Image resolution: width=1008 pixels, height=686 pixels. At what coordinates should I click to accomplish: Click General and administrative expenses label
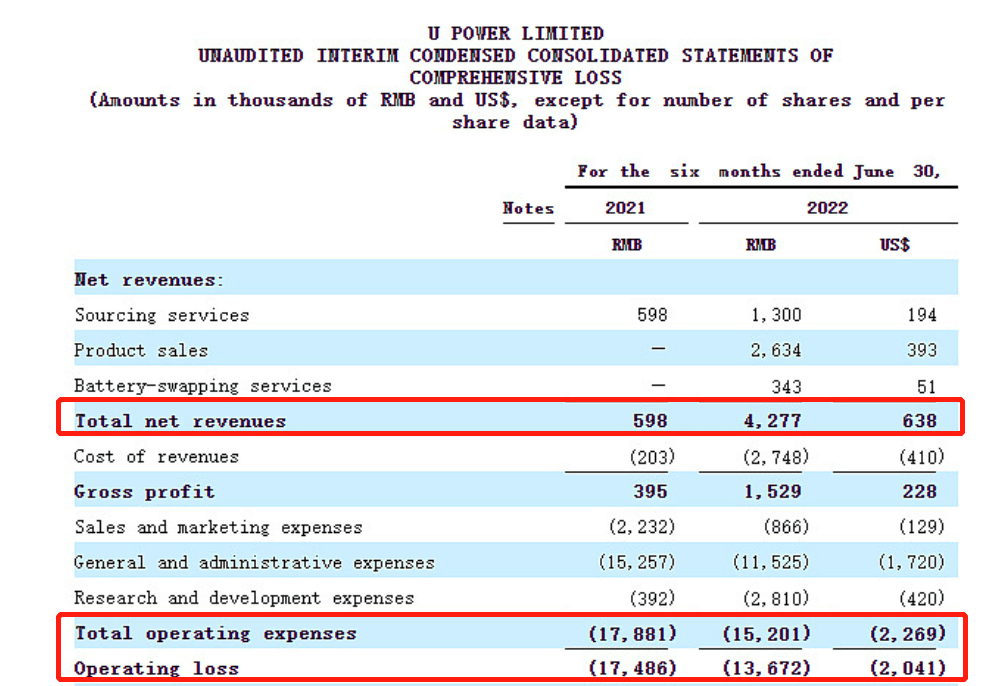(x=255, y=563)
